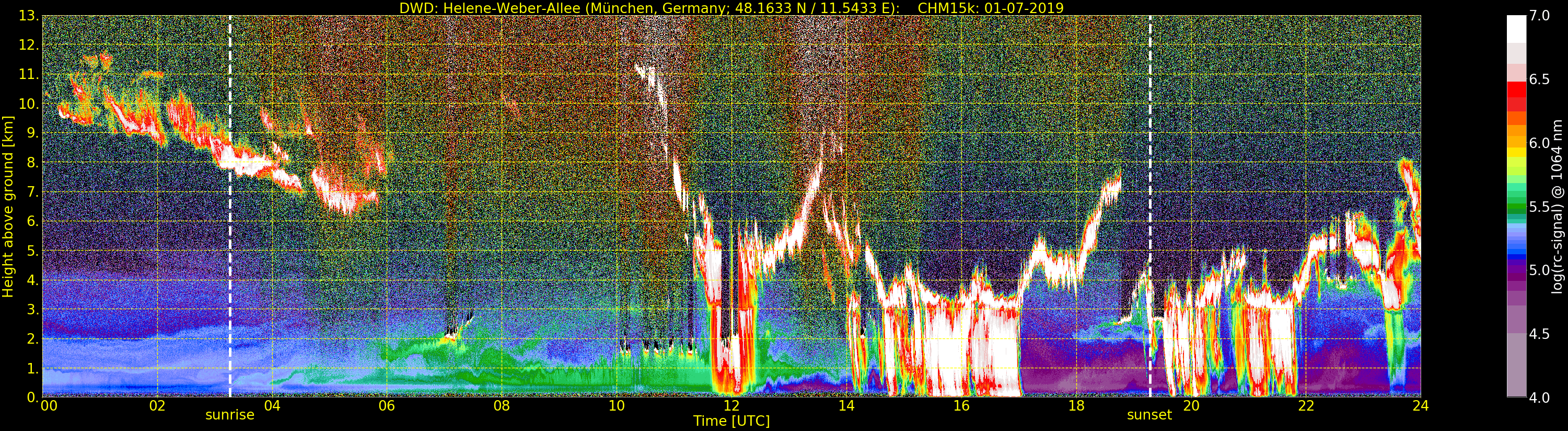Click the y-axis tick label '3.'
This screenshot has height=431, width=1568.
33,309
